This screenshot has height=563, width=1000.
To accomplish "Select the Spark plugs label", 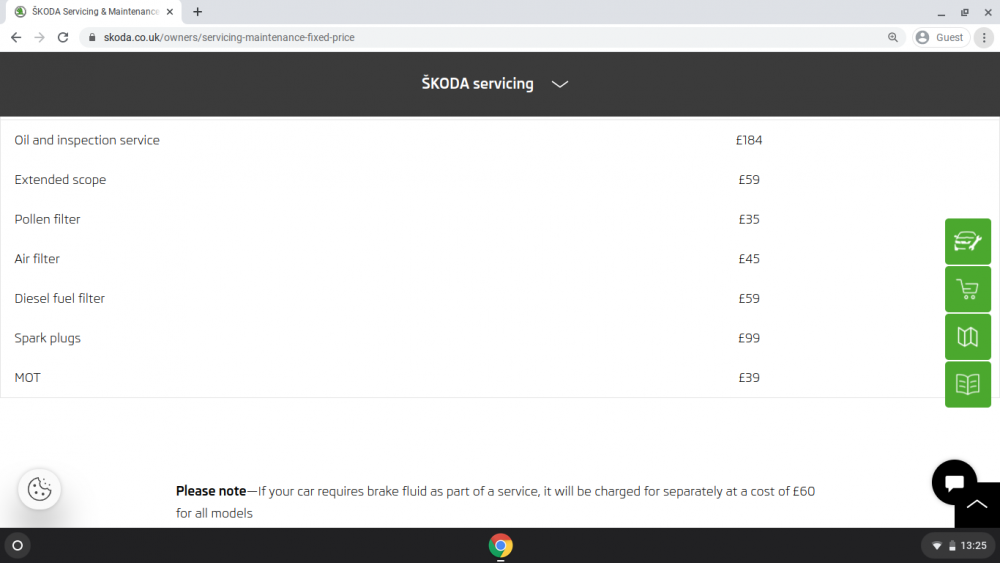I will coord(48,338).
